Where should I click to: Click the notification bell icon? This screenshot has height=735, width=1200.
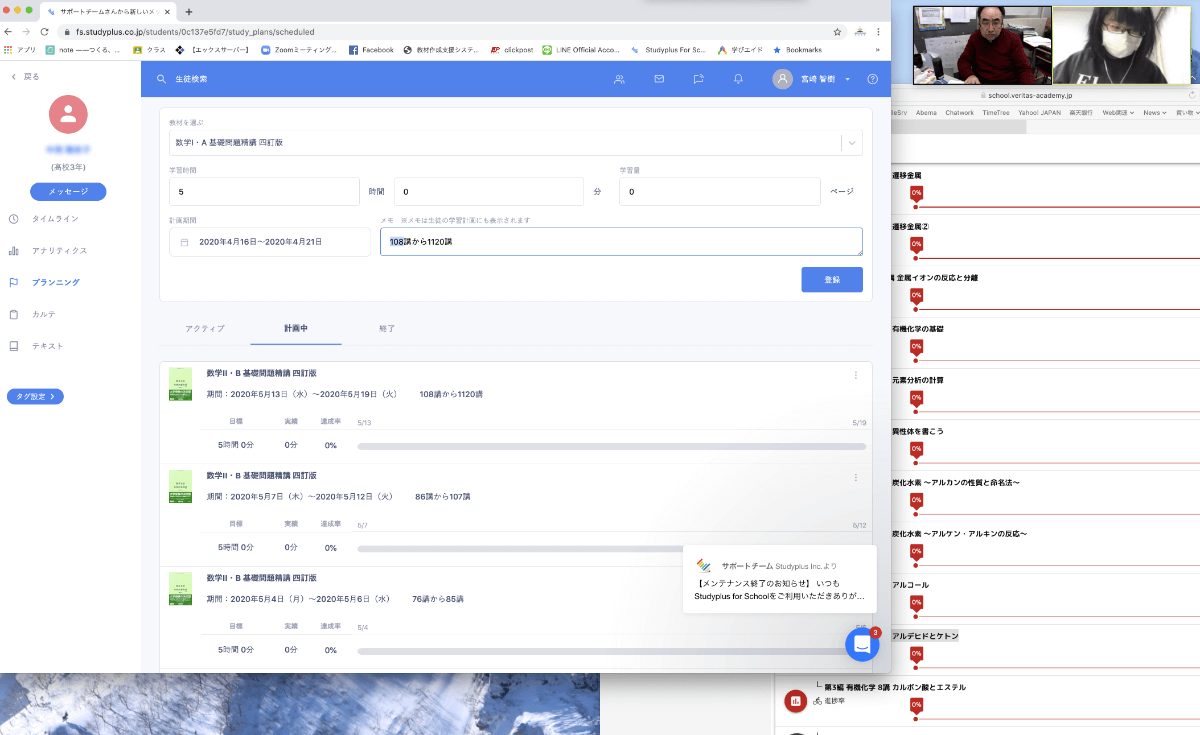pyautogui.click(x=738, y=79)
